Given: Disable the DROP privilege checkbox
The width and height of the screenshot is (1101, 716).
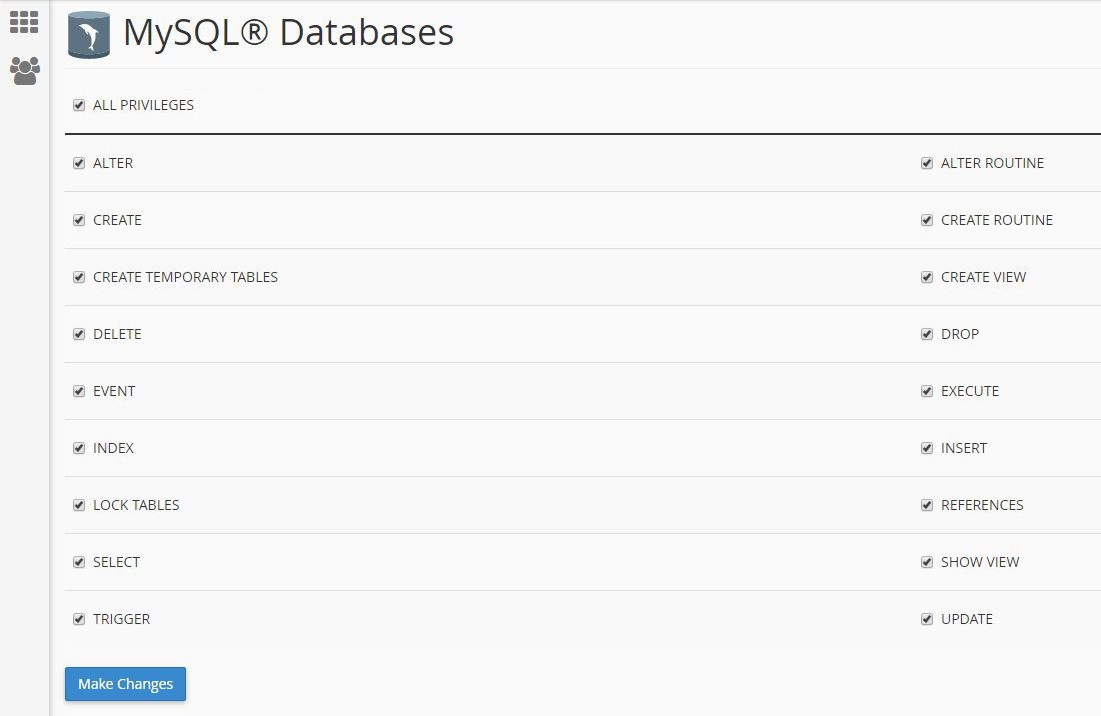Looking at the screenshot, I should [x=927, y=334].
